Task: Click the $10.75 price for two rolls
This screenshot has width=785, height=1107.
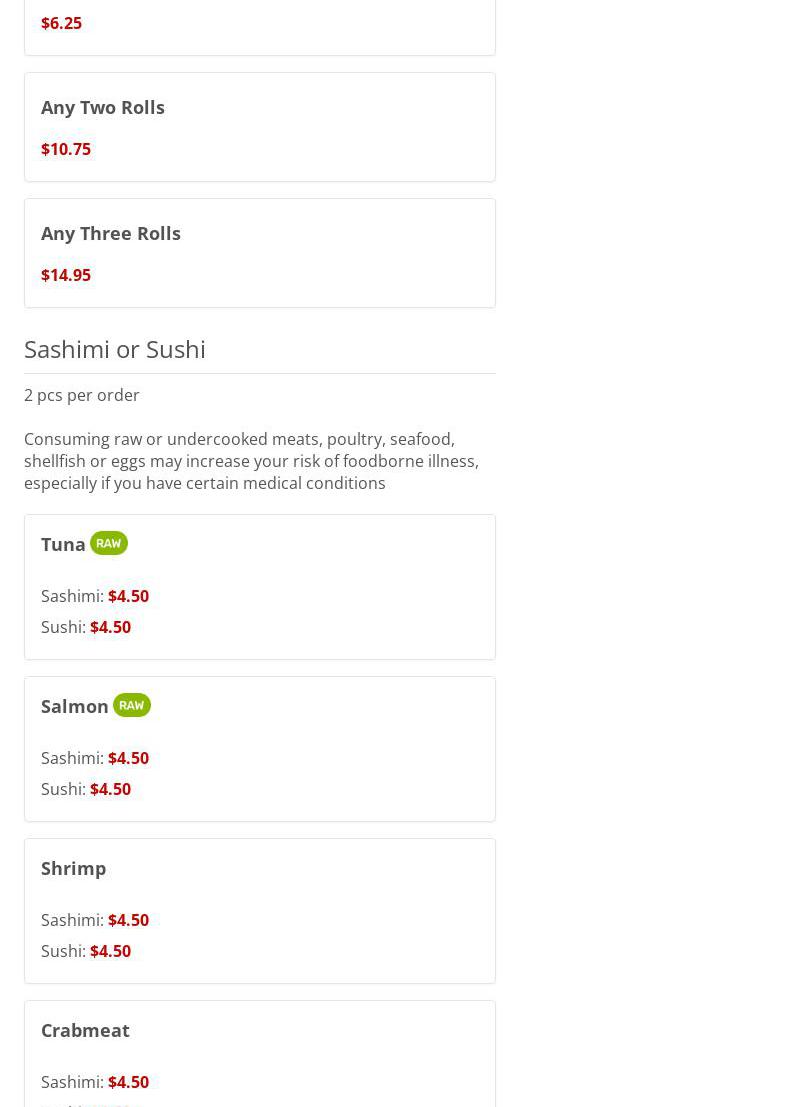Action: coord(66,149)
